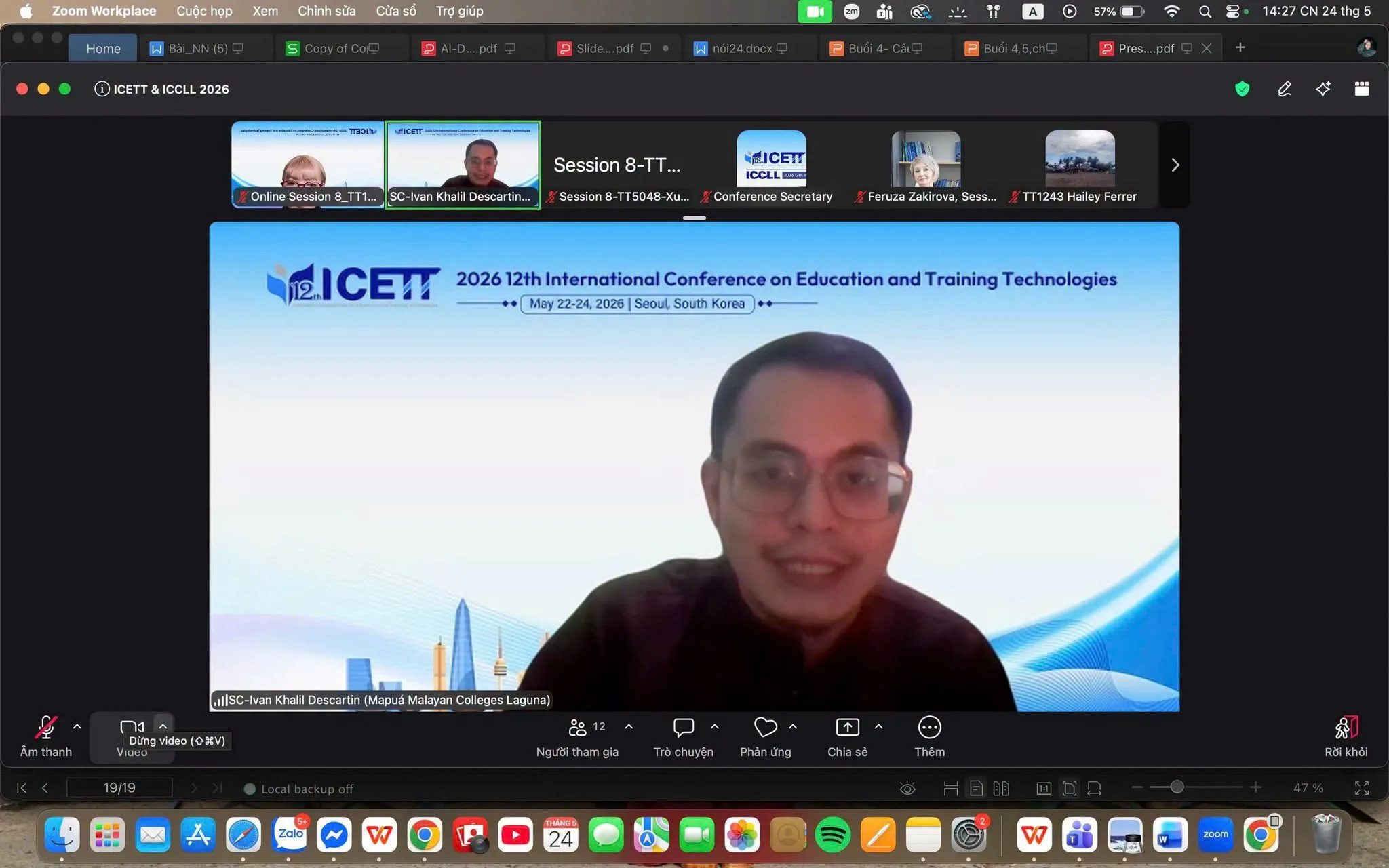The width and height of the screenshot is (1389, 868).
Task: Open meeting info icon beside ICETT & ICCLL 2026
Action: (102, 89)
